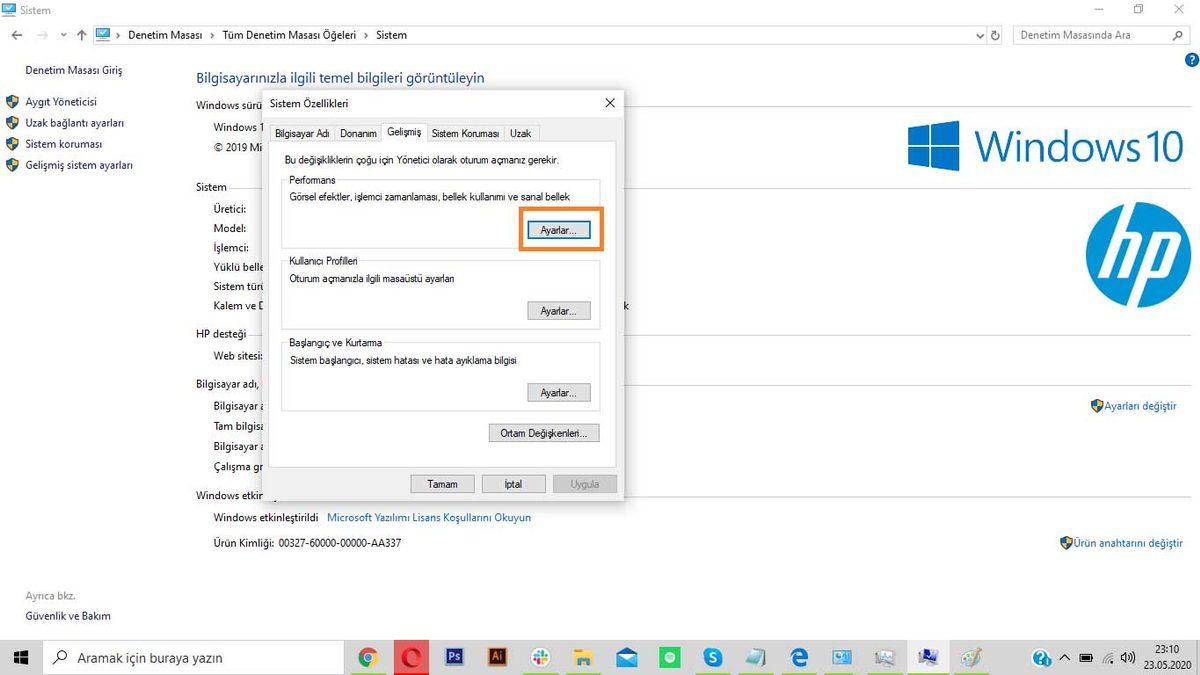Open Photoshop from the taskbar
Screen dimensions: 1200x675
pyautogui.click(x=454, y=657)
